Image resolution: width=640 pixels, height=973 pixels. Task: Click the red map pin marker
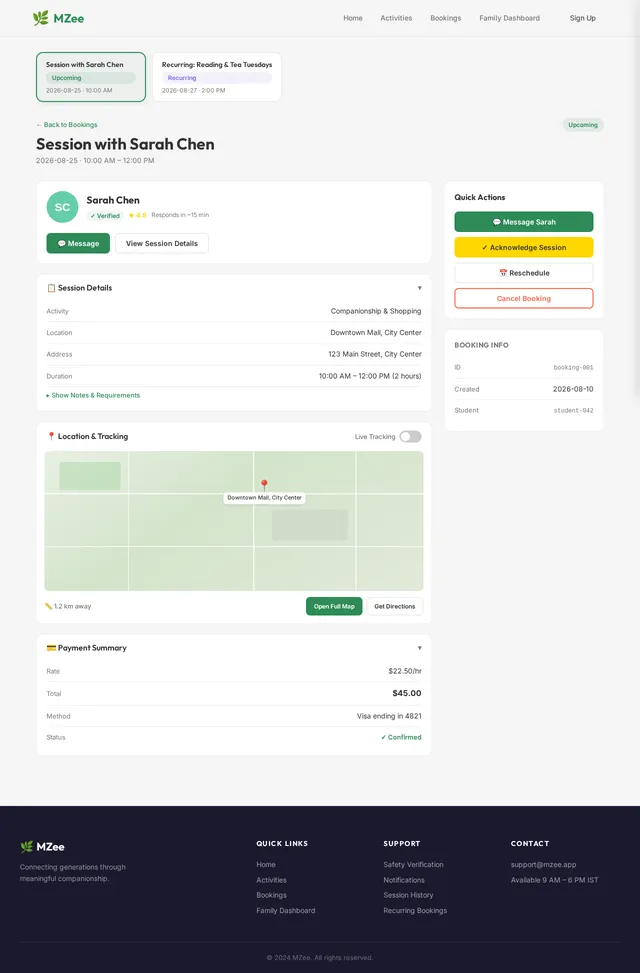pos(264,485)
